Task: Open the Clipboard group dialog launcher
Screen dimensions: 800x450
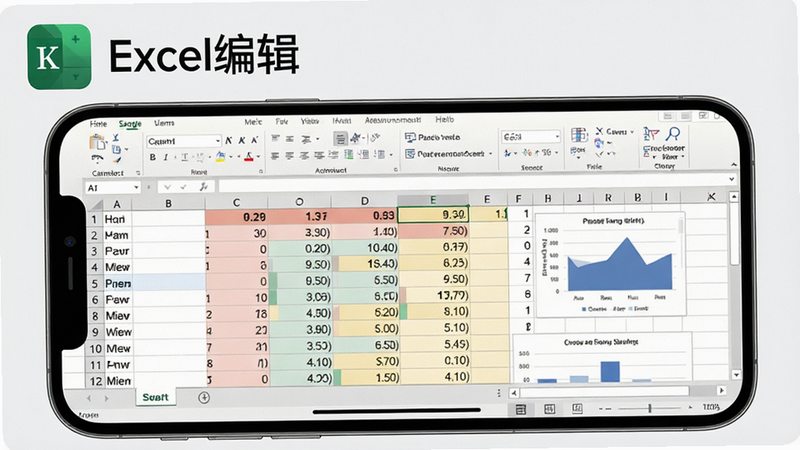Action: pyautogui.click(x=138, y=173)
